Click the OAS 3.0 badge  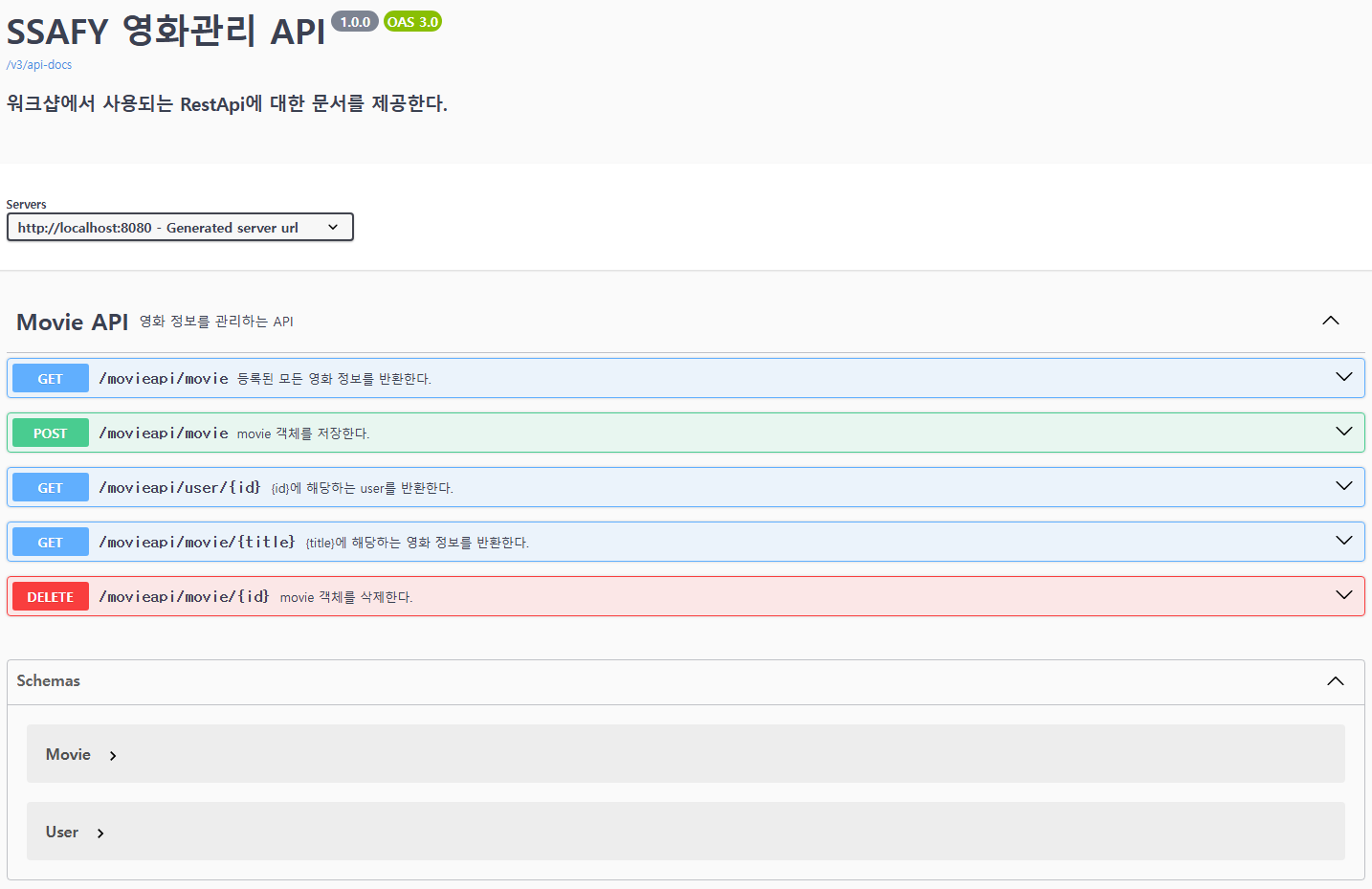pos(412,21)
